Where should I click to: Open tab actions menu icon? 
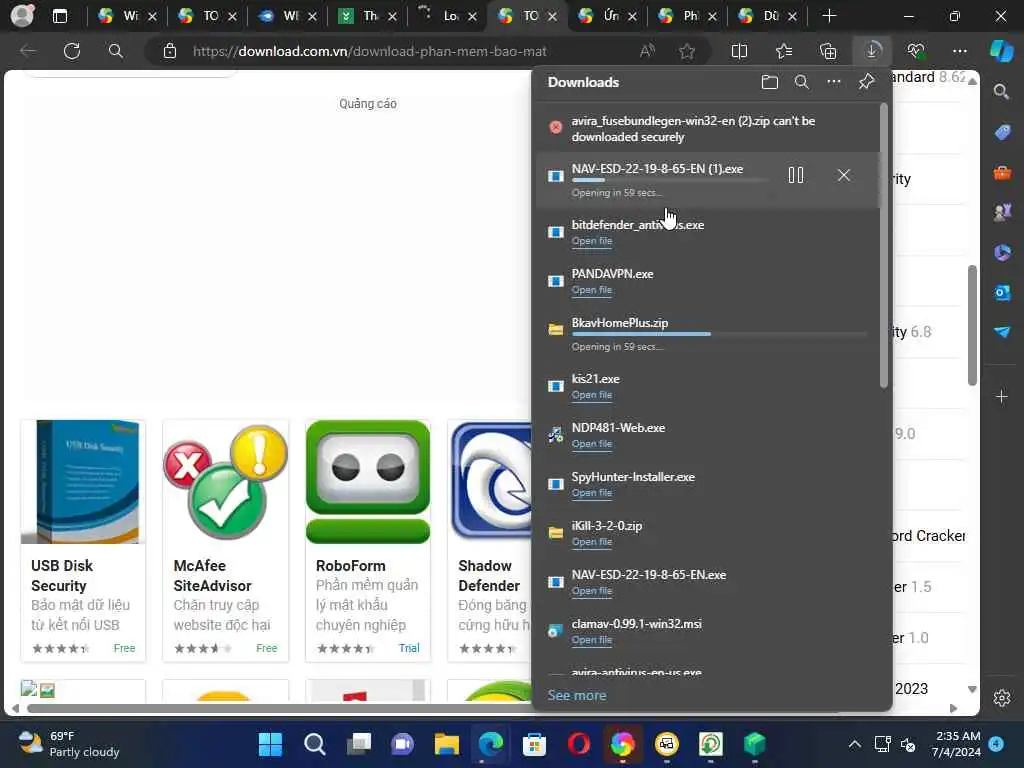[x=59, y=16]
